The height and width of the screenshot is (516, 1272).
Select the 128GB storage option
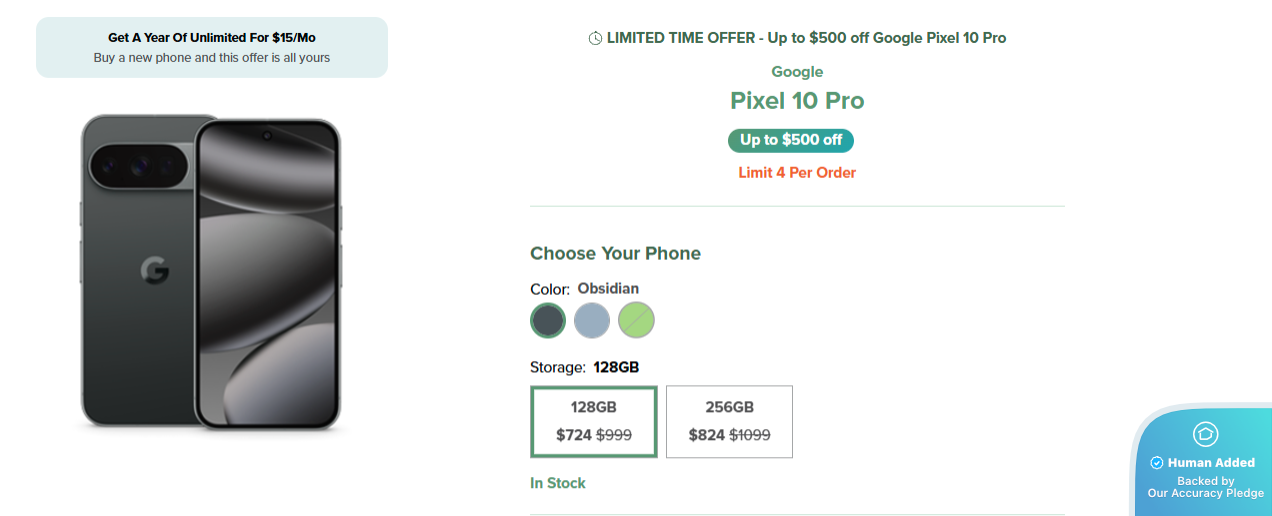(594, 421)
